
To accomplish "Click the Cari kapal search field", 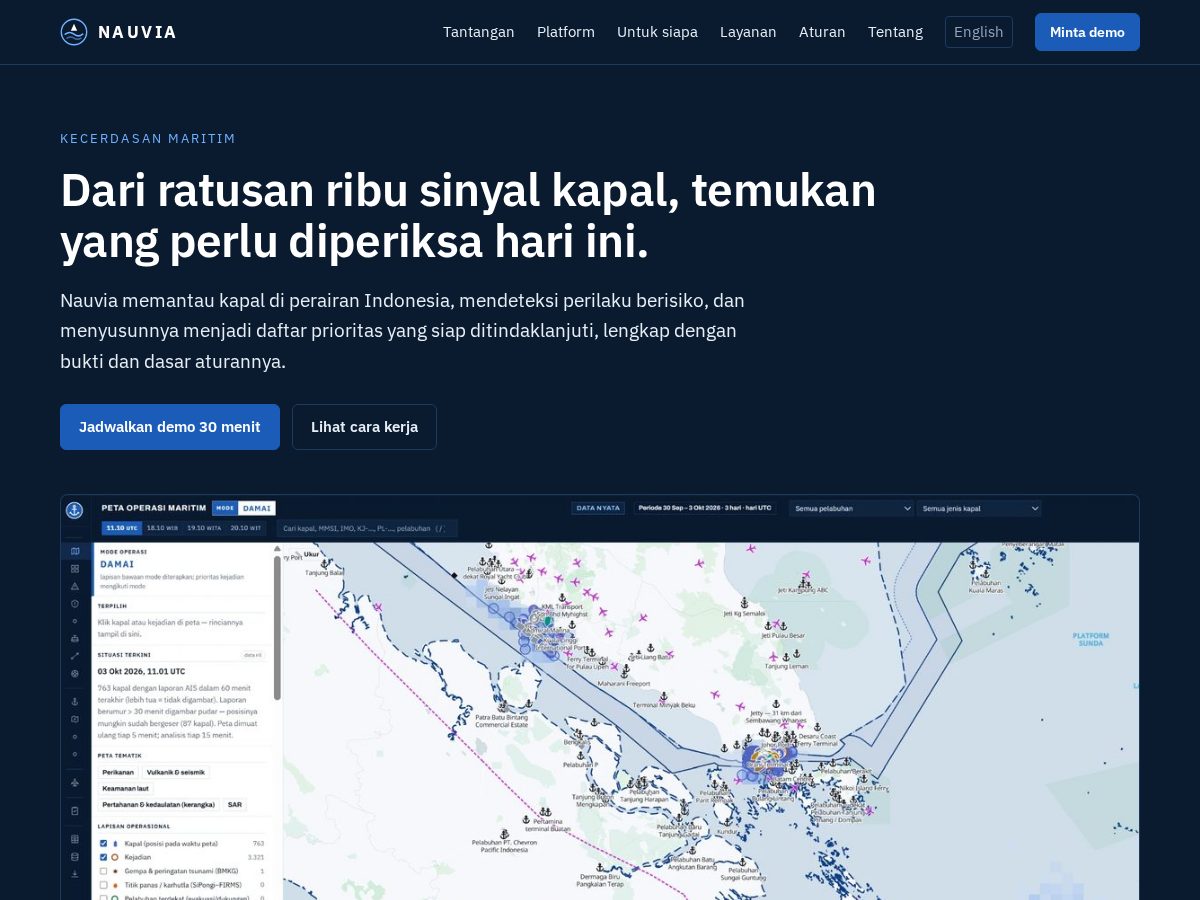I will coord(367,528).
